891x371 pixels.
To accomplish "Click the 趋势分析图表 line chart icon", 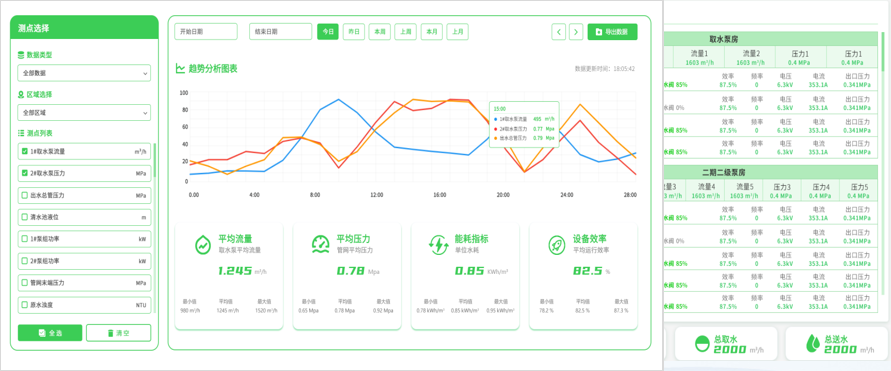I will click(x=180, y=69).
